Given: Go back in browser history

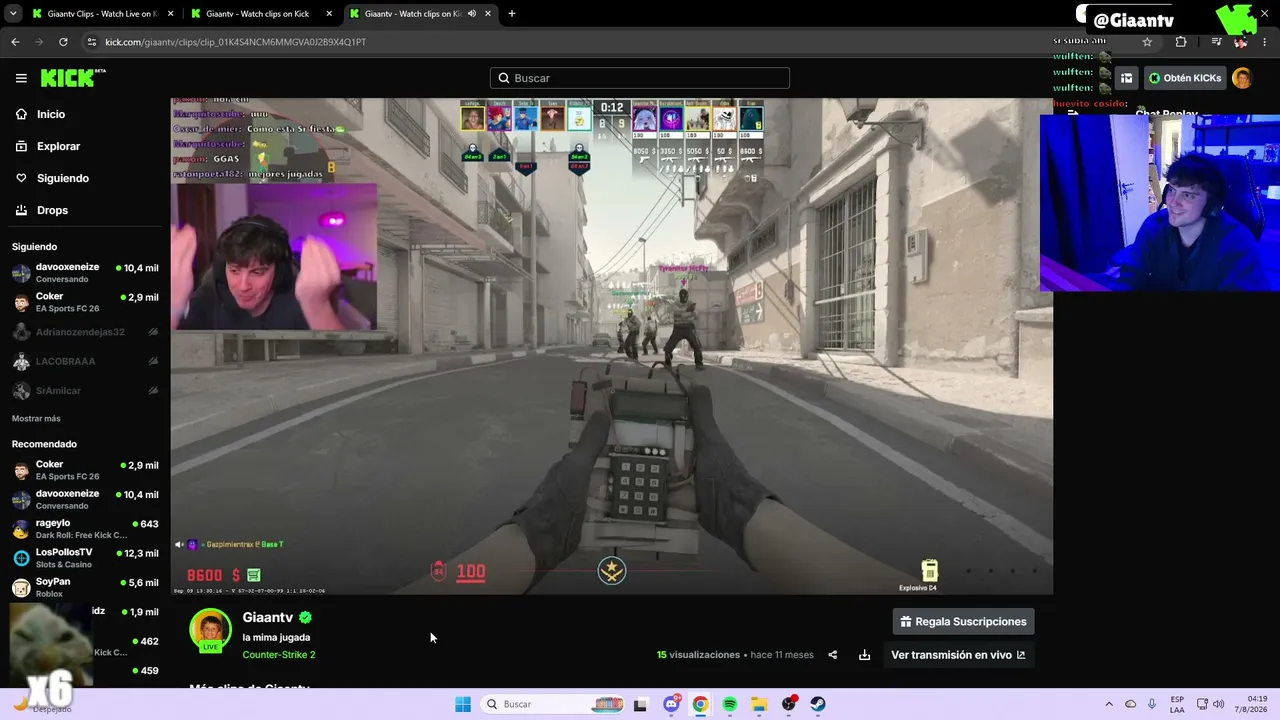Looking at the screenshot, I should [15, 42].
